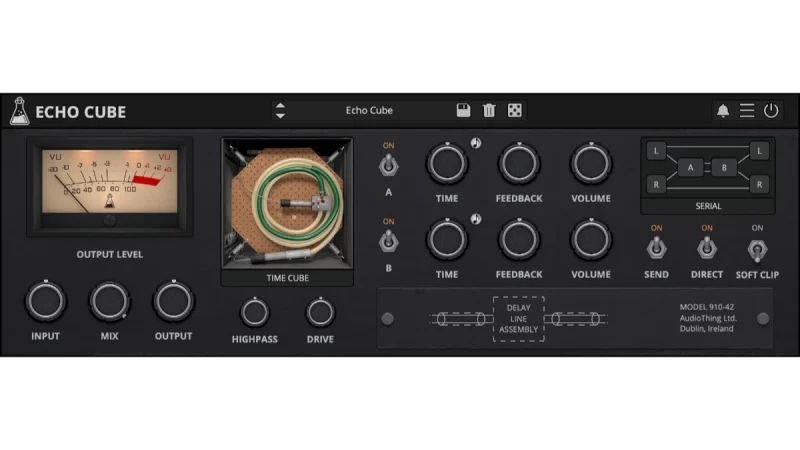Click the delay A VOLUME knob
This screenshot has height=450, width=800.
tap(591, 164)
